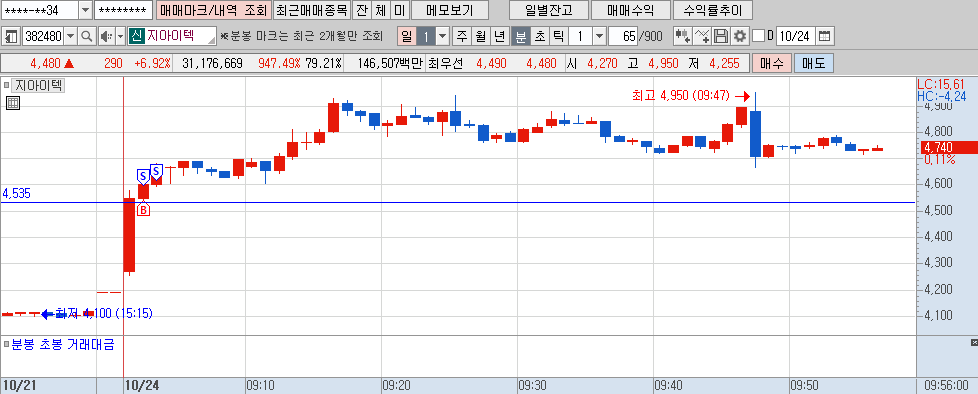The width and height of the screenshot is (978, 394).
Task: Close the 거래대금 sub-panel with the x icon
Action: pos(974,343)
